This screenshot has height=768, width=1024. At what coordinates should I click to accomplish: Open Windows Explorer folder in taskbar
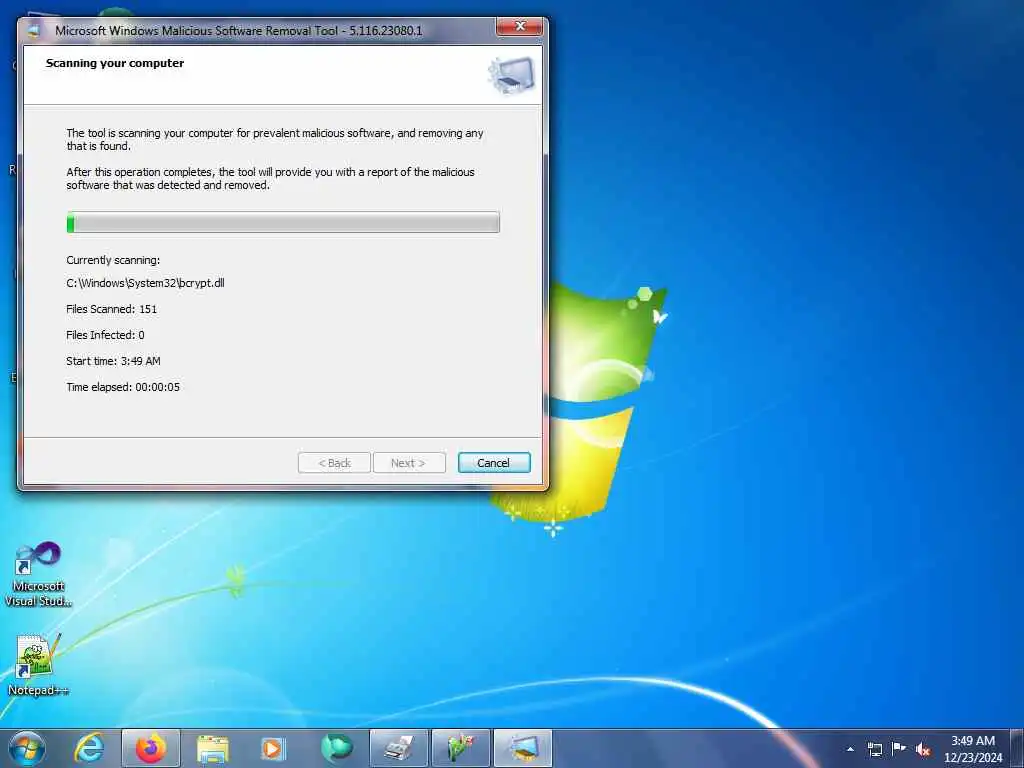(212, 748)
